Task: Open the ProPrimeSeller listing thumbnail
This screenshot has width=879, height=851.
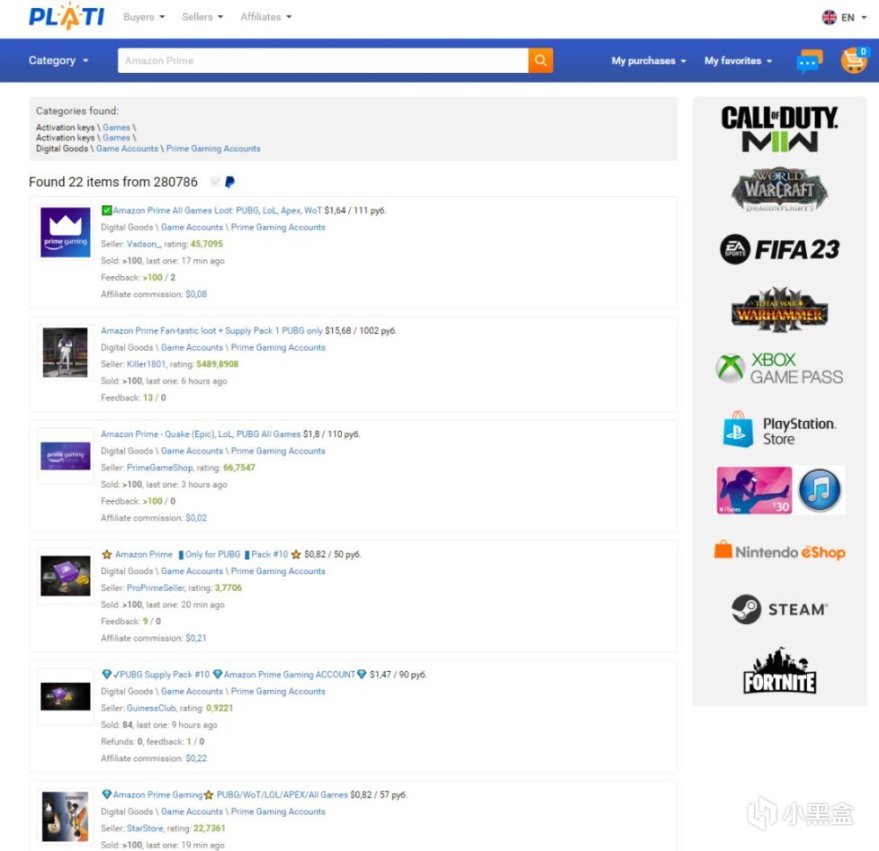Action: tap(66, 576)
